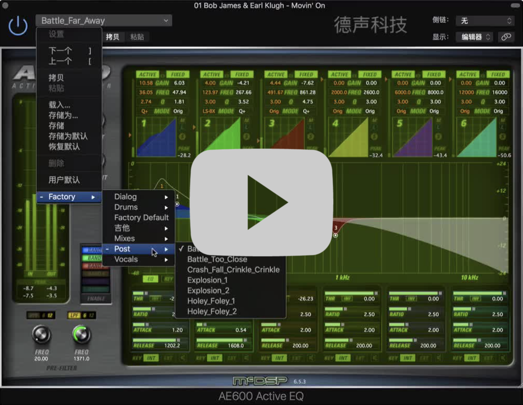Adjust band 5 RATIO slider

click(x=416, y=309)
